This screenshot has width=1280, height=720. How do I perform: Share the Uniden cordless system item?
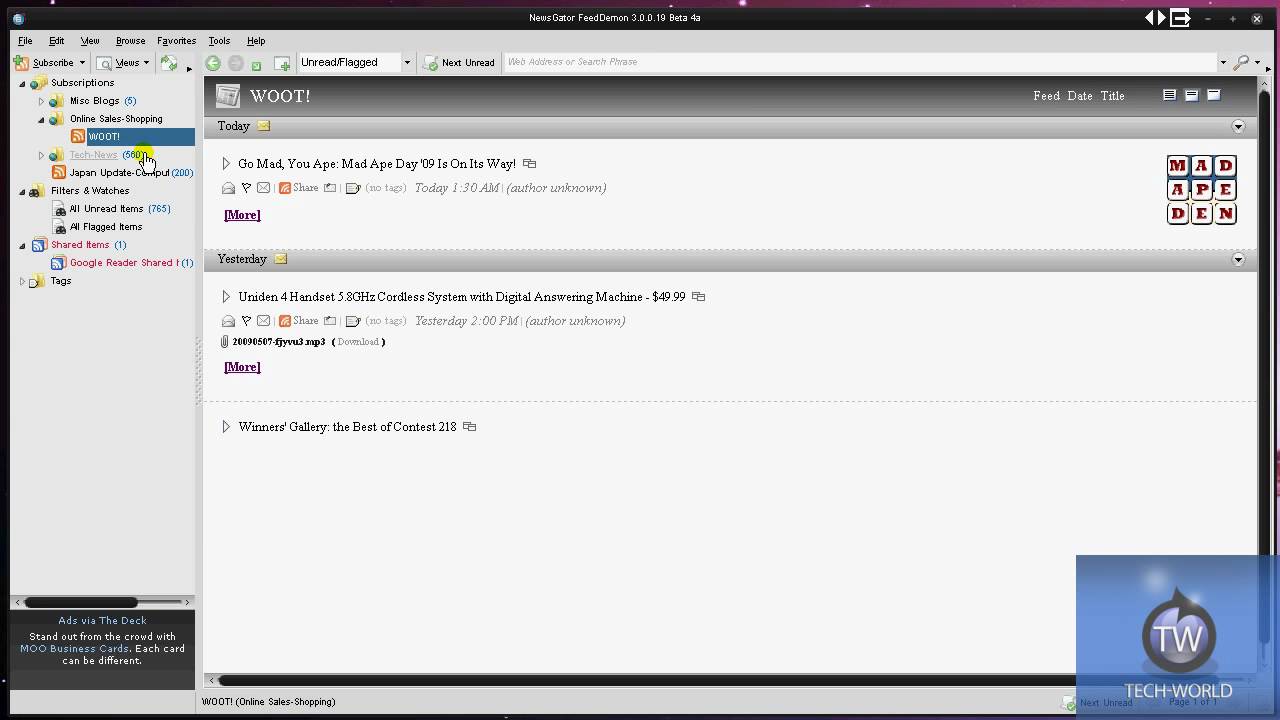(x=299, y=321)
